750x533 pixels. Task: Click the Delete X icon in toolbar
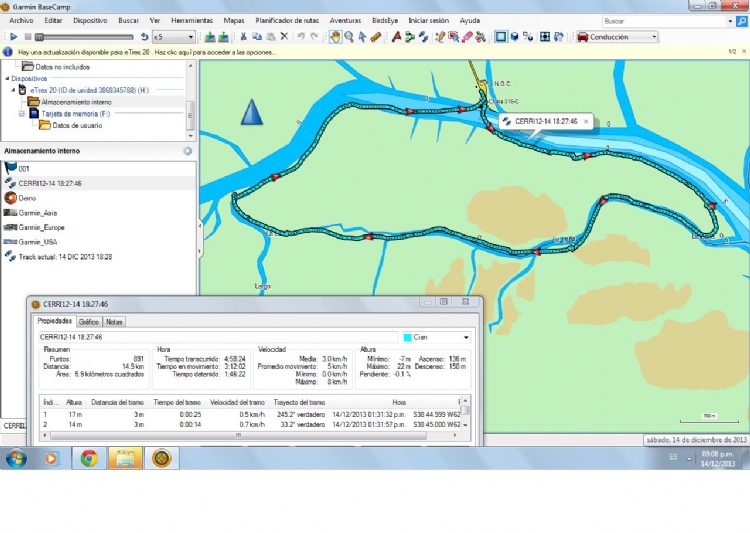pyautogui.click(x=284, y=37)
